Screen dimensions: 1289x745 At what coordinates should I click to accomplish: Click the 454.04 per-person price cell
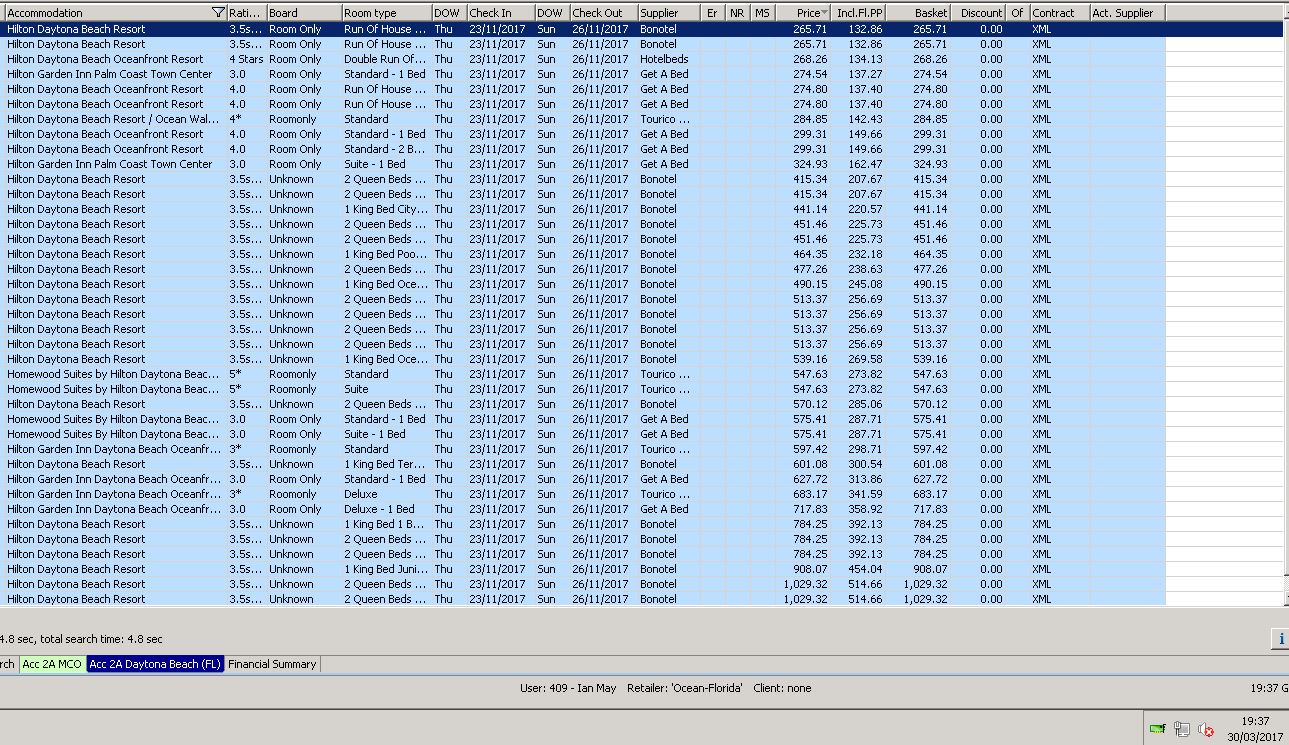(859, 569)
